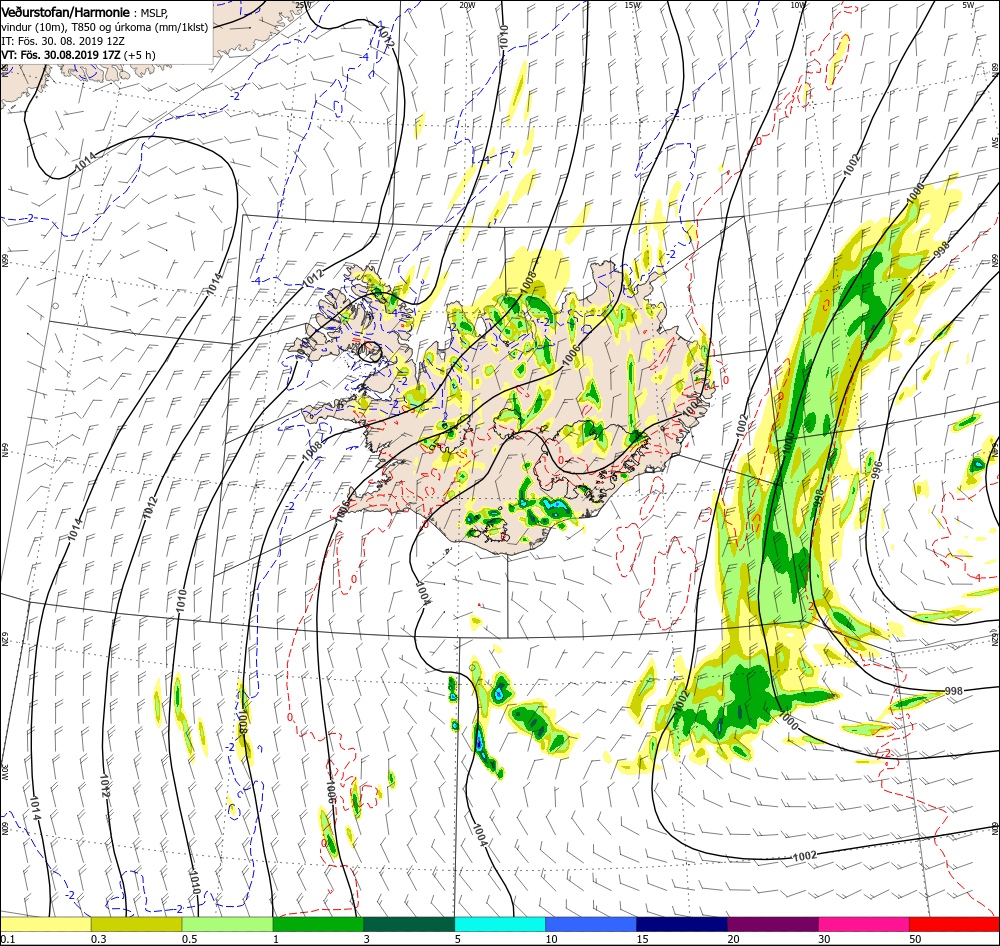
Task: Click the '25W' longitude label at top
Action: coord(302,5)
